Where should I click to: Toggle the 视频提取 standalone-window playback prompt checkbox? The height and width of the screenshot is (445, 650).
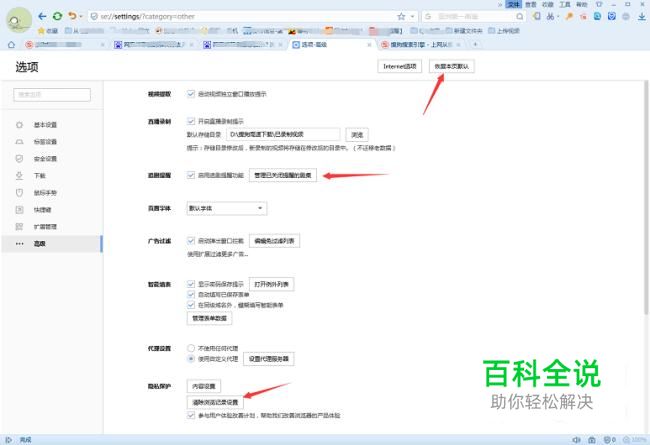tap(191, 94)
